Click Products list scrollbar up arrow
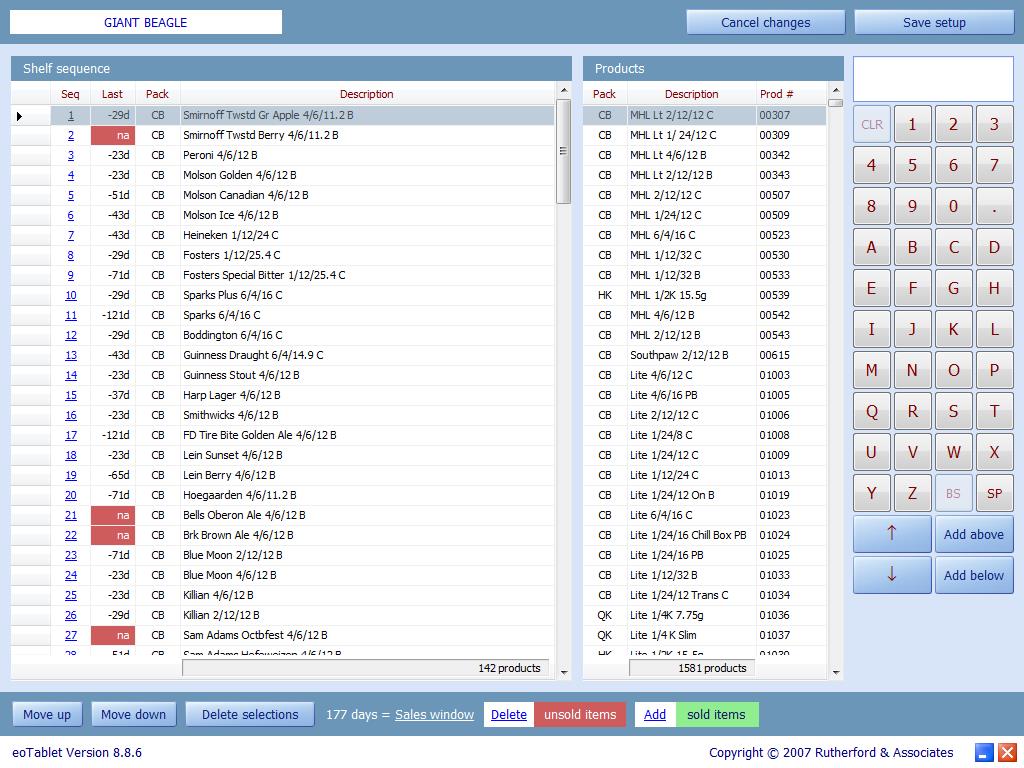This screenshot has width=1024, height=768. coord(836,89)
